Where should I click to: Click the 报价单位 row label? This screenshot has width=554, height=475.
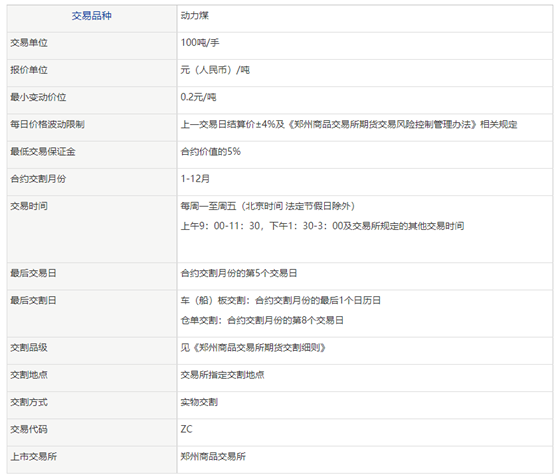tap(29, 70)
